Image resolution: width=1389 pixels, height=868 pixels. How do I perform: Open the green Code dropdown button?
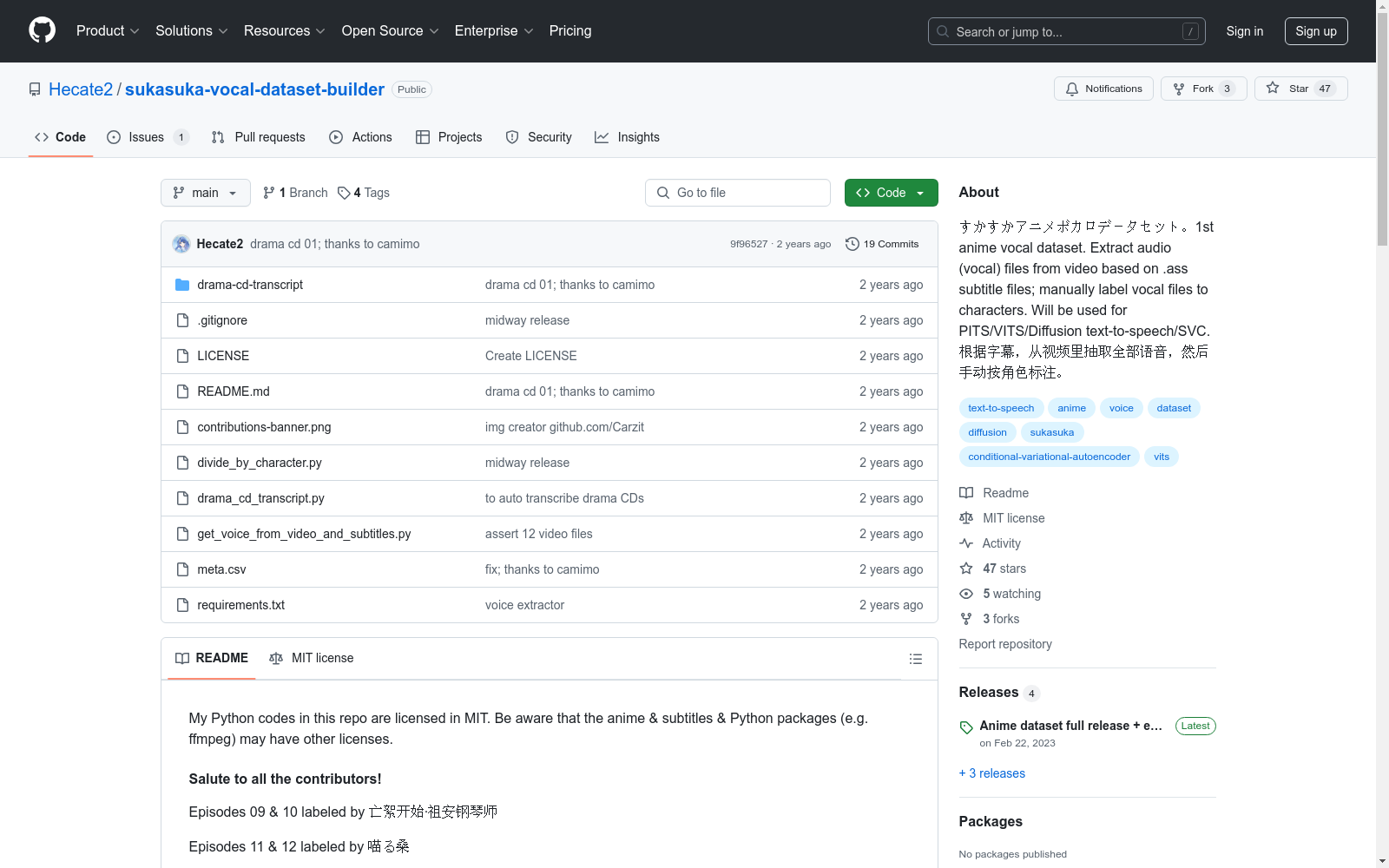(891, 193)
